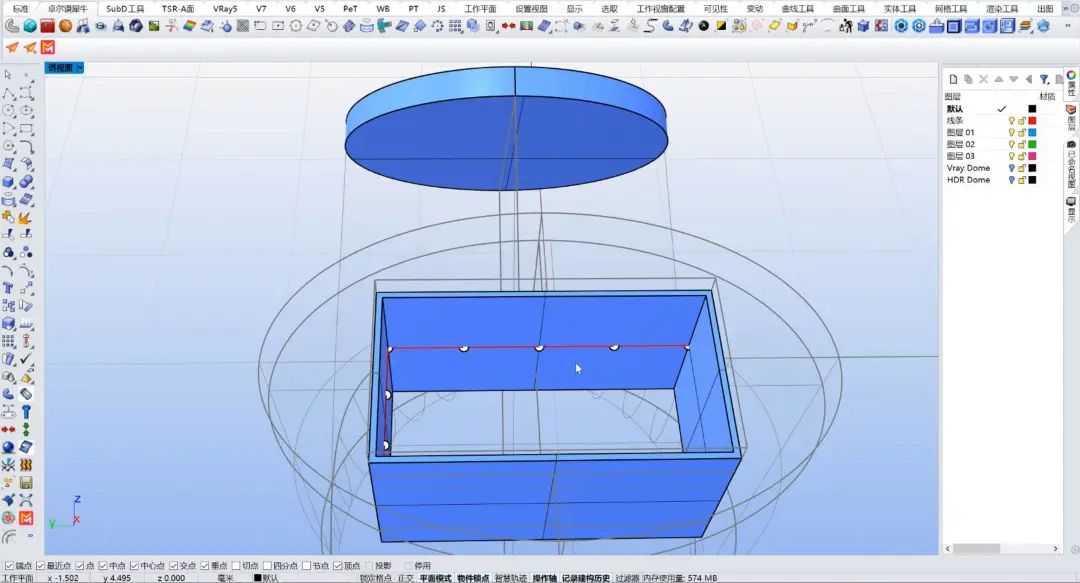Hide 图层 01 using its lightbulb icon
Image resolution: width=1080 pixels, height=583 pixels.
pyautogui.click(x=1011, y=132)
